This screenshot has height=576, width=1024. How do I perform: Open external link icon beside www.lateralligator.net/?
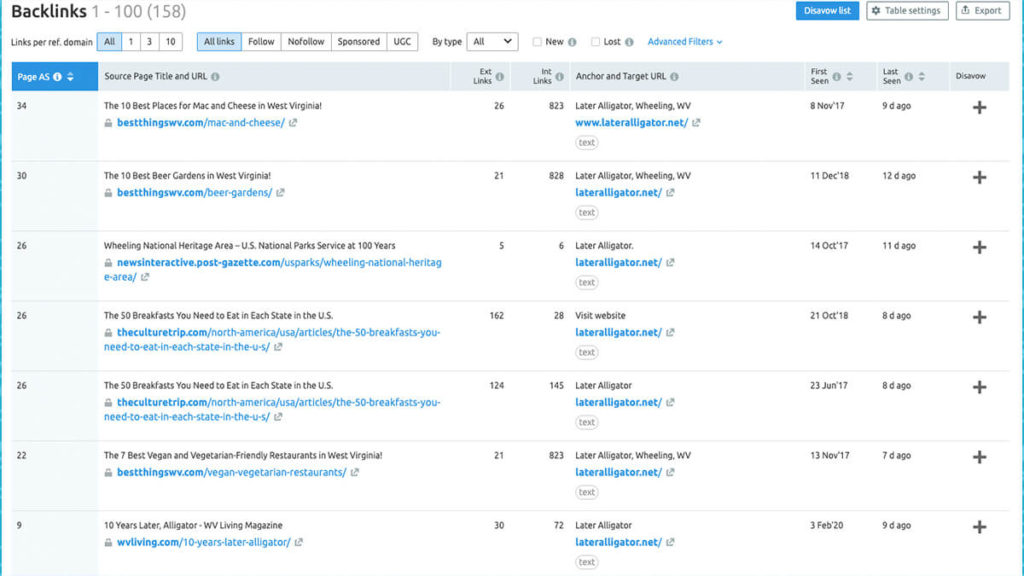pos(697,123)
